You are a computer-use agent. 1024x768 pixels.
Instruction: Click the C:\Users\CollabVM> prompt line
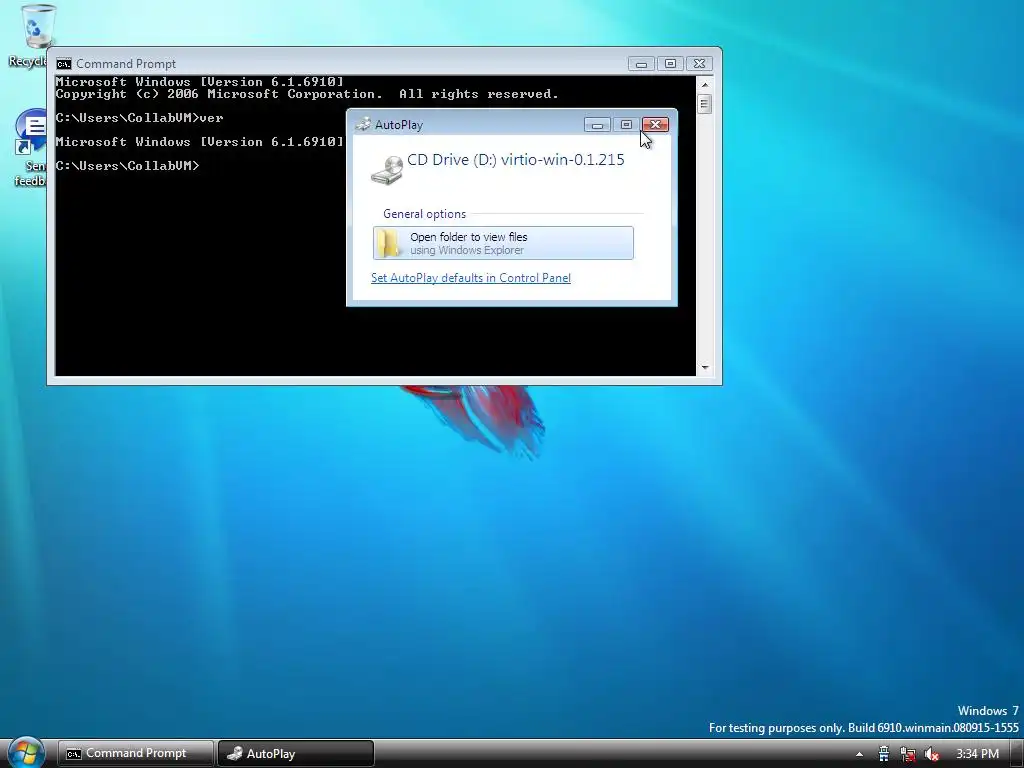pos(127,166)
